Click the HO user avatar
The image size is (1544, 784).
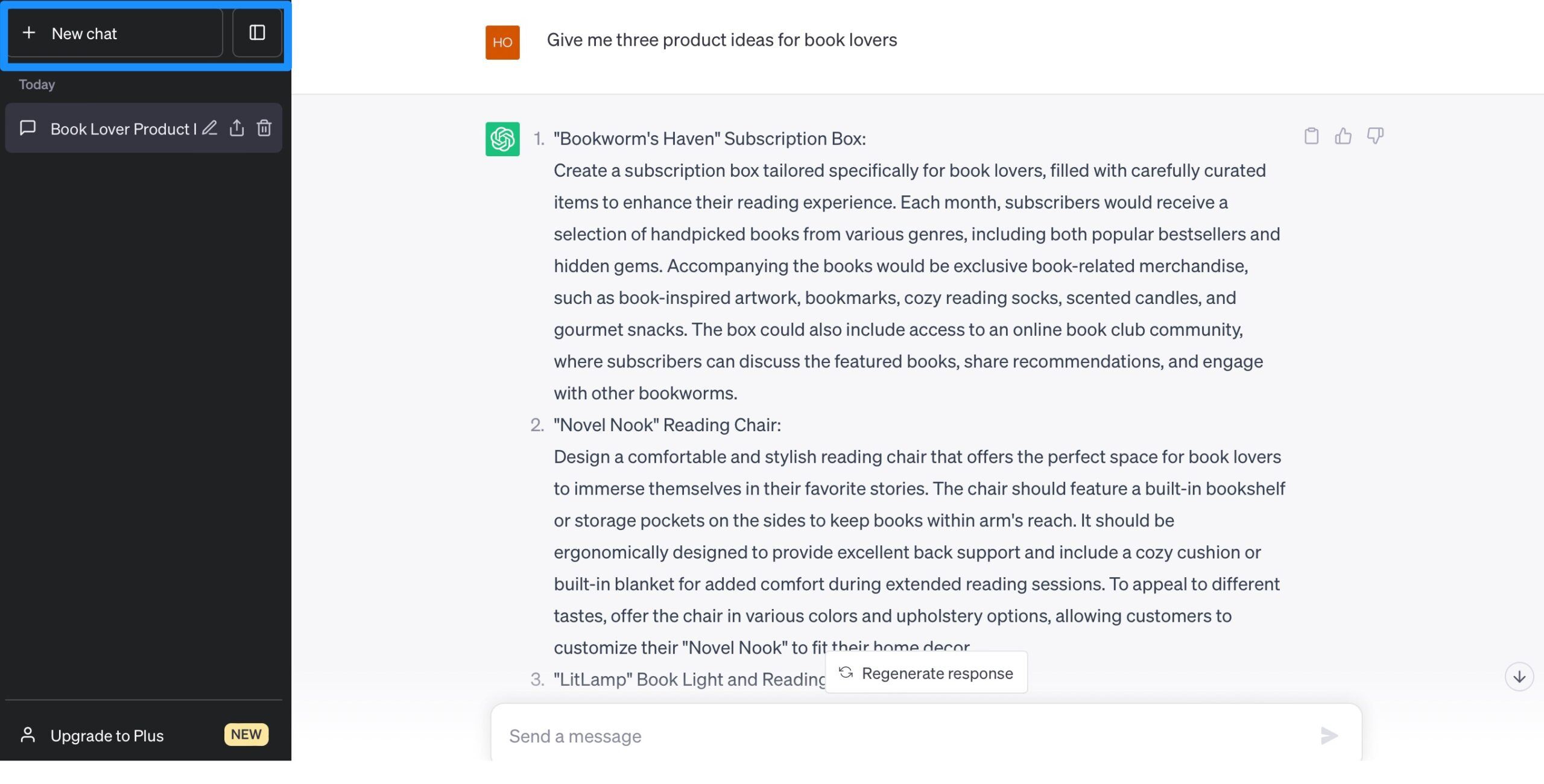(502, 42)
